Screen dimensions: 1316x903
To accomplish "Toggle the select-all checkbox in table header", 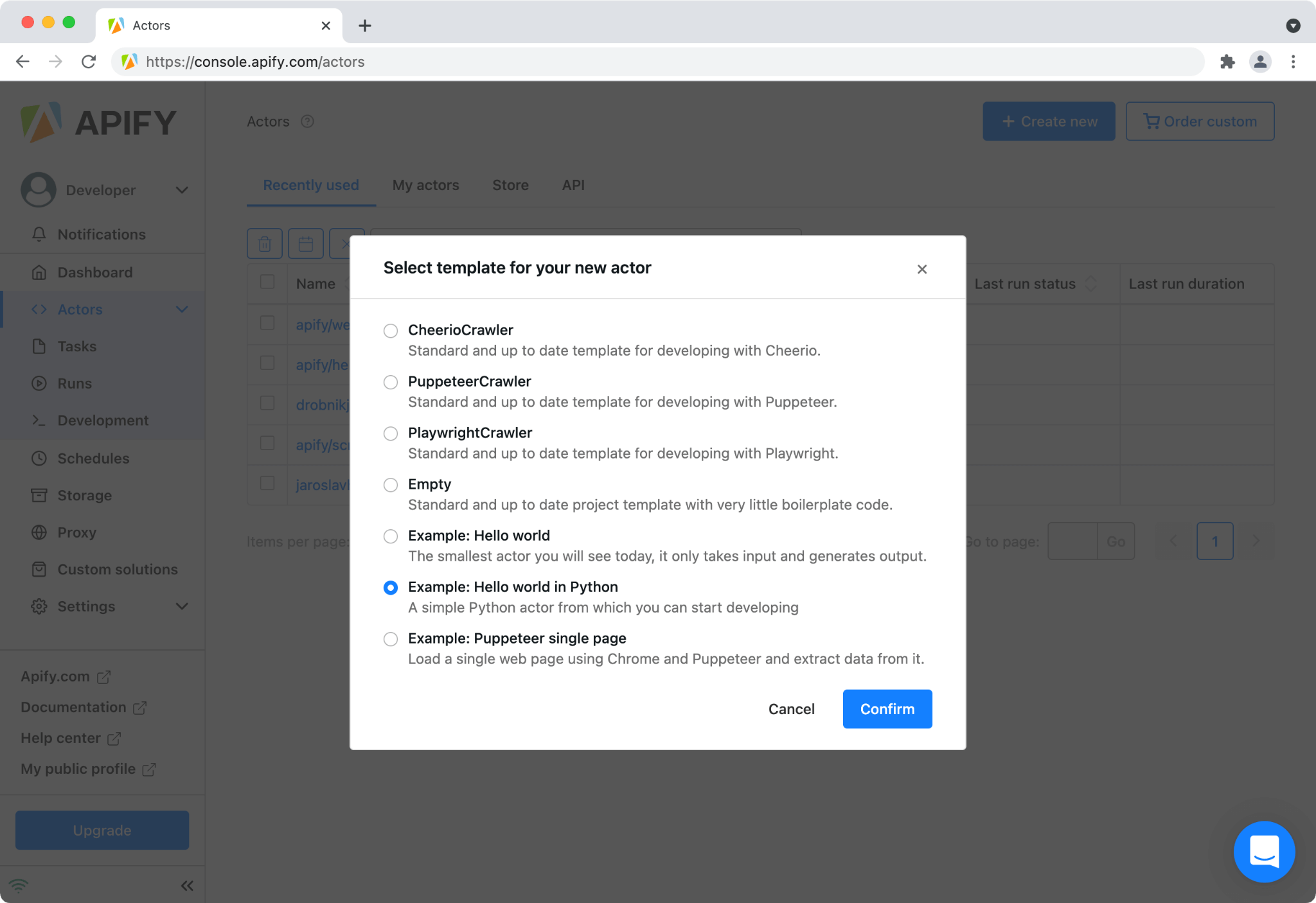I will pos(267,282).
